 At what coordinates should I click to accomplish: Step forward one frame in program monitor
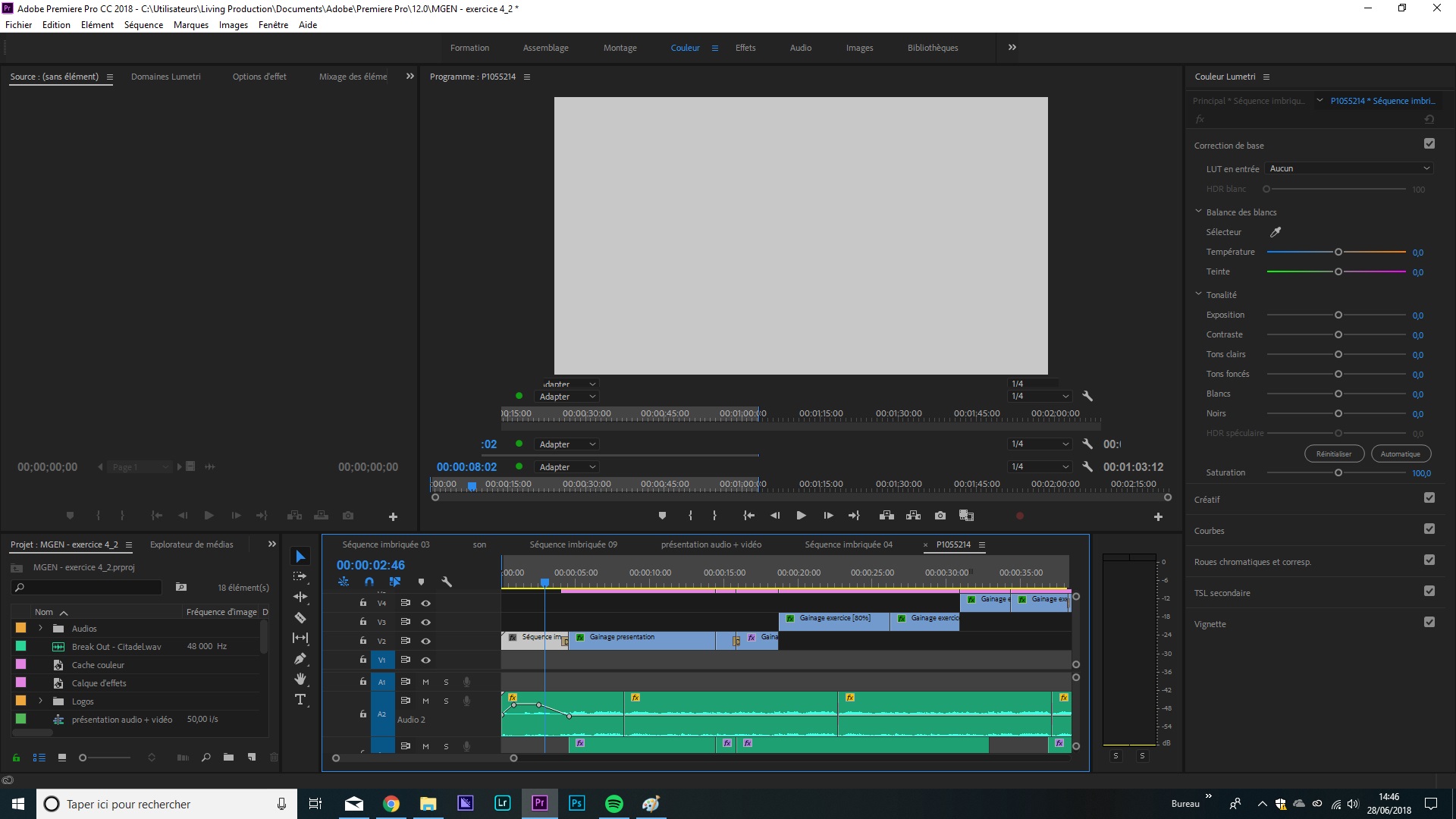coord(828,516)
